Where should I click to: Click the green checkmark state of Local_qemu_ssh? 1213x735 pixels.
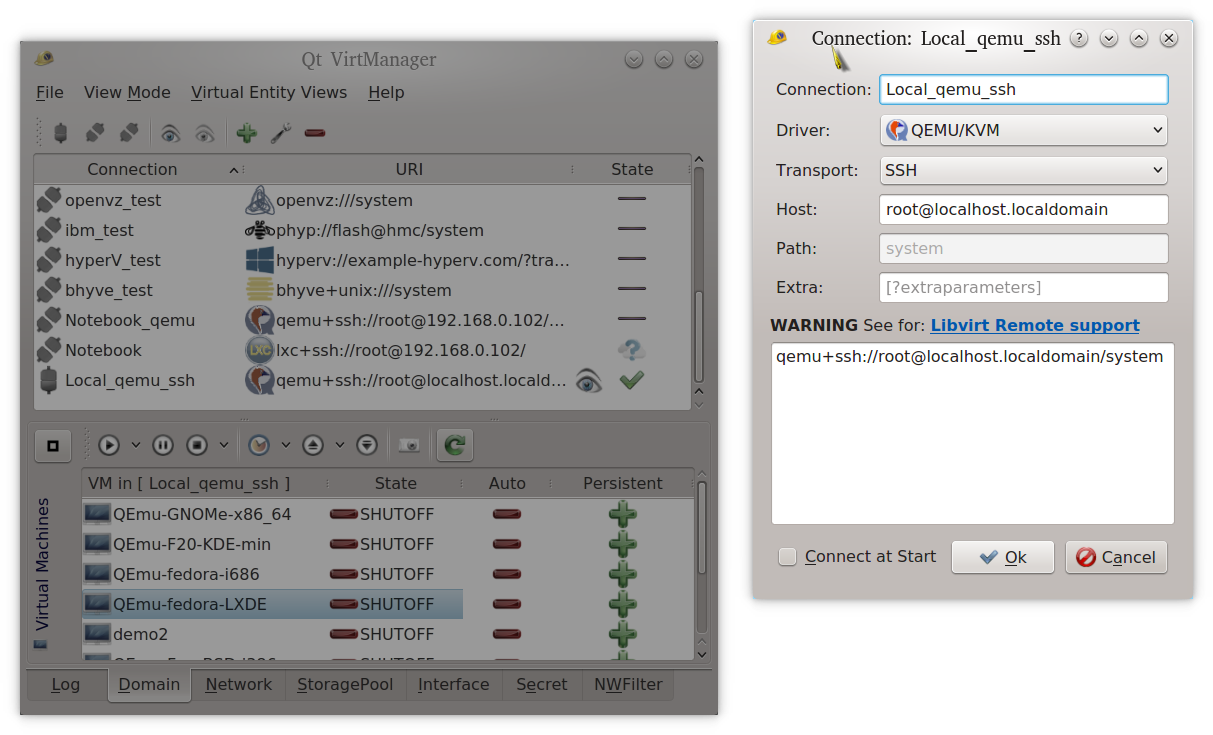[x=632, y=380]
